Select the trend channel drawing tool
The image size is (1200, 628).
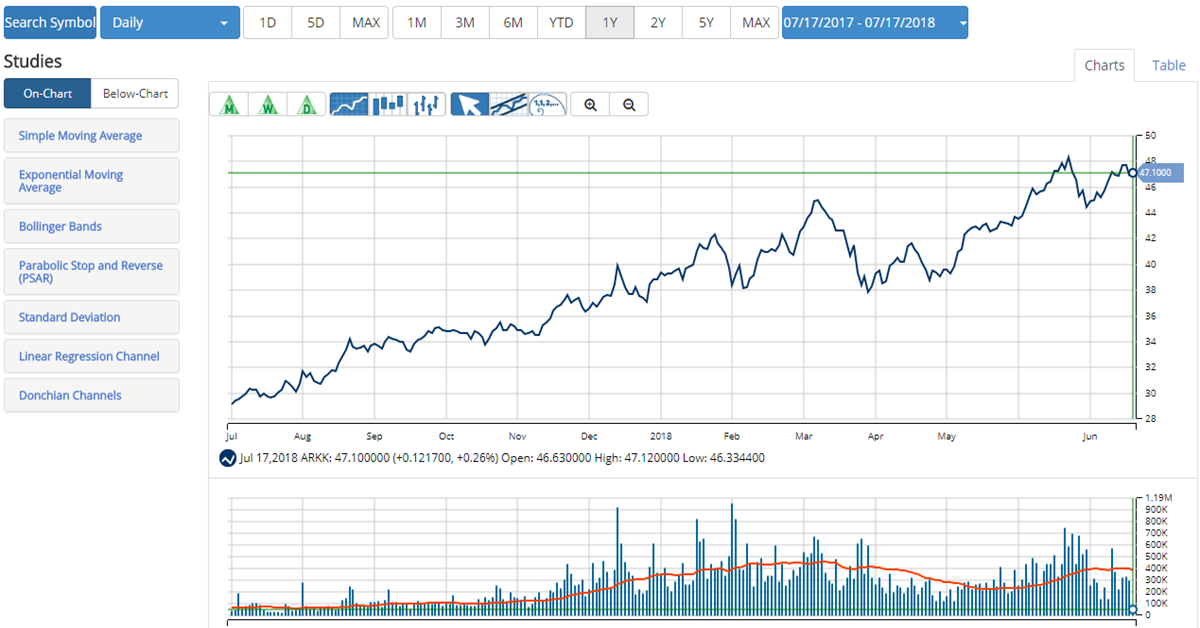[x=509, y=104]
